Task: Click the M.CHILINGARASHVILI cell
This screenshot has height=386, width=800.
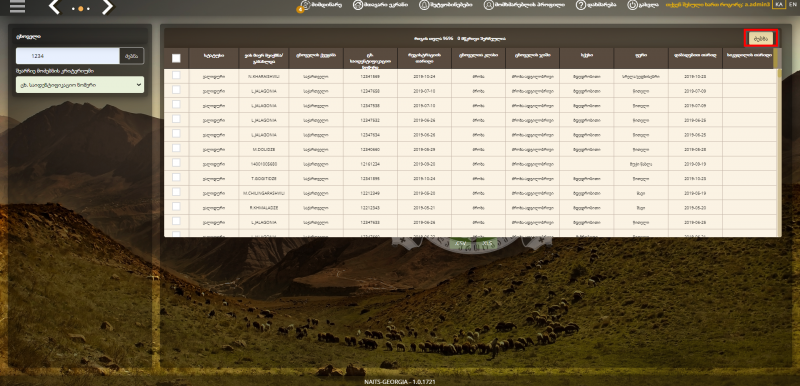Action: pos(264,193)
